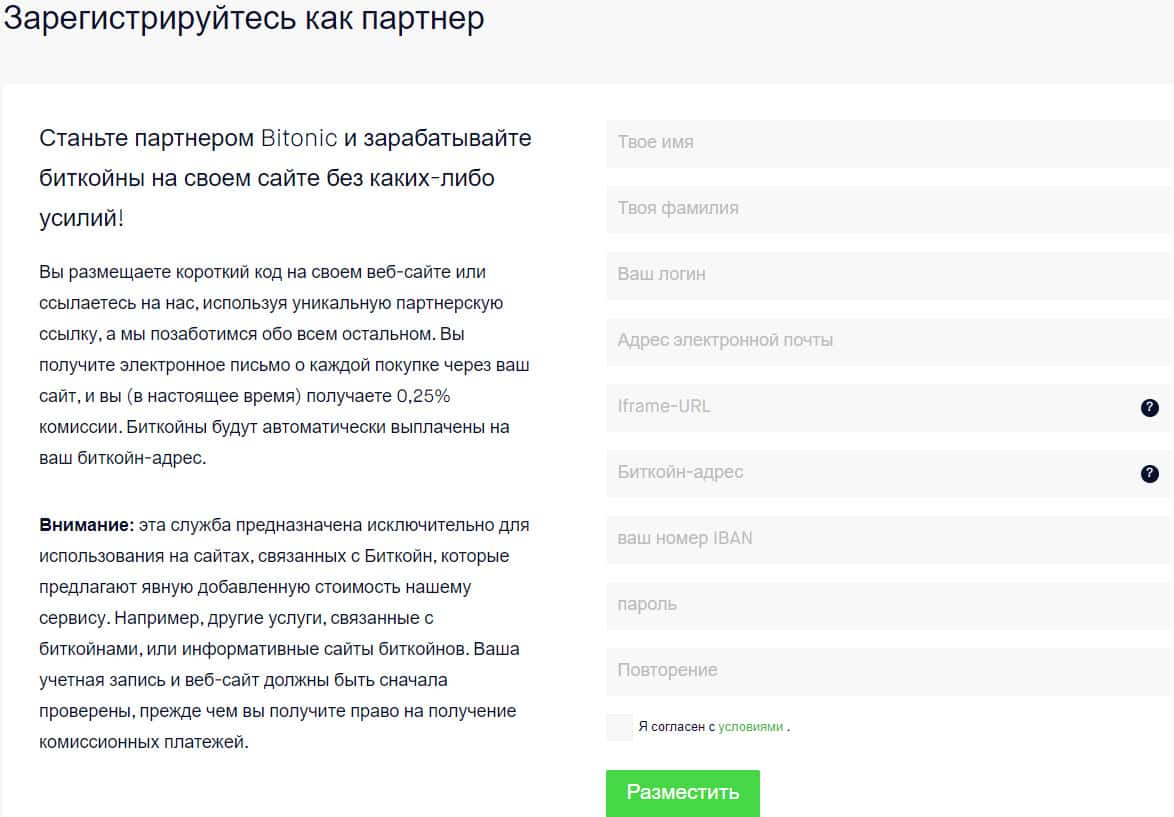Tick the 'Я согласен с условиями' checkbox
Viewport: 1174px width, 817px height.
pos(620,727)
